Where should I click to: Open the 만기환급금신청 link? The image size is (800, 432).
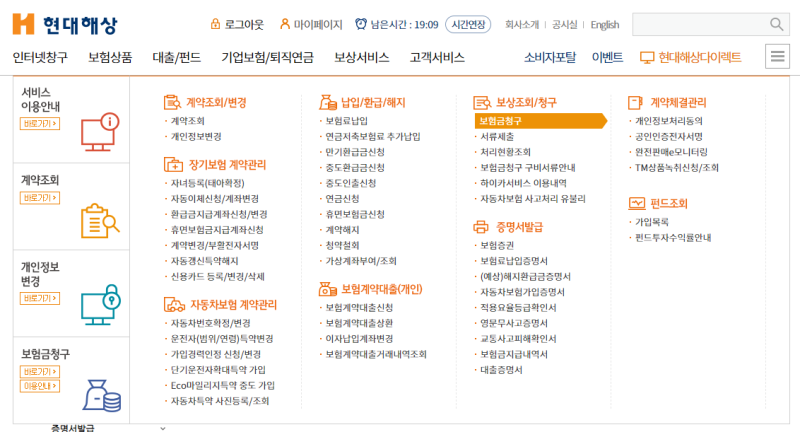tap(355, 152)
